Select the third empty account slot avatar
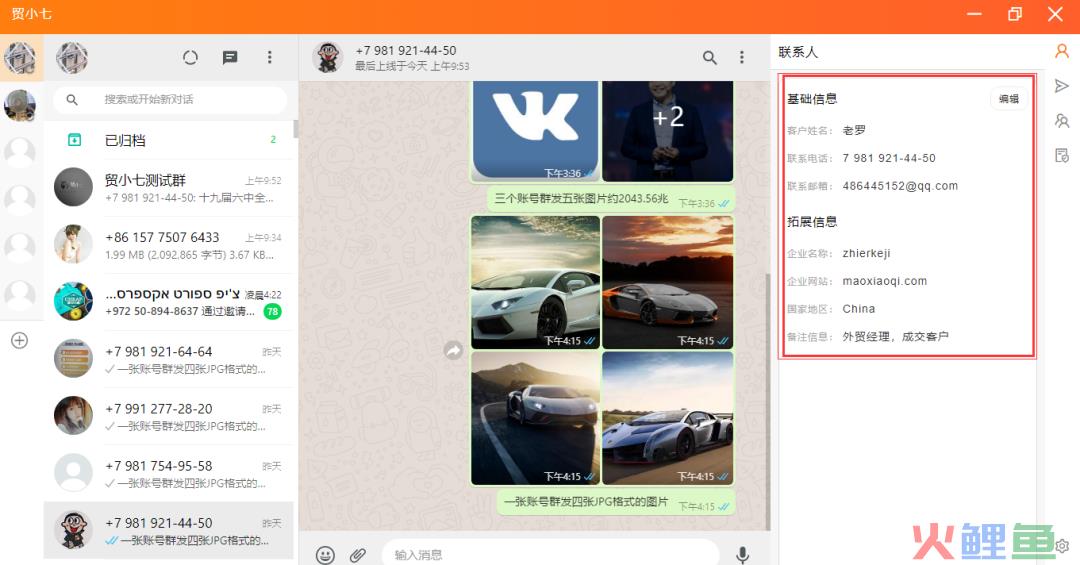1080x565 pixels. click(x=20, y=249)
